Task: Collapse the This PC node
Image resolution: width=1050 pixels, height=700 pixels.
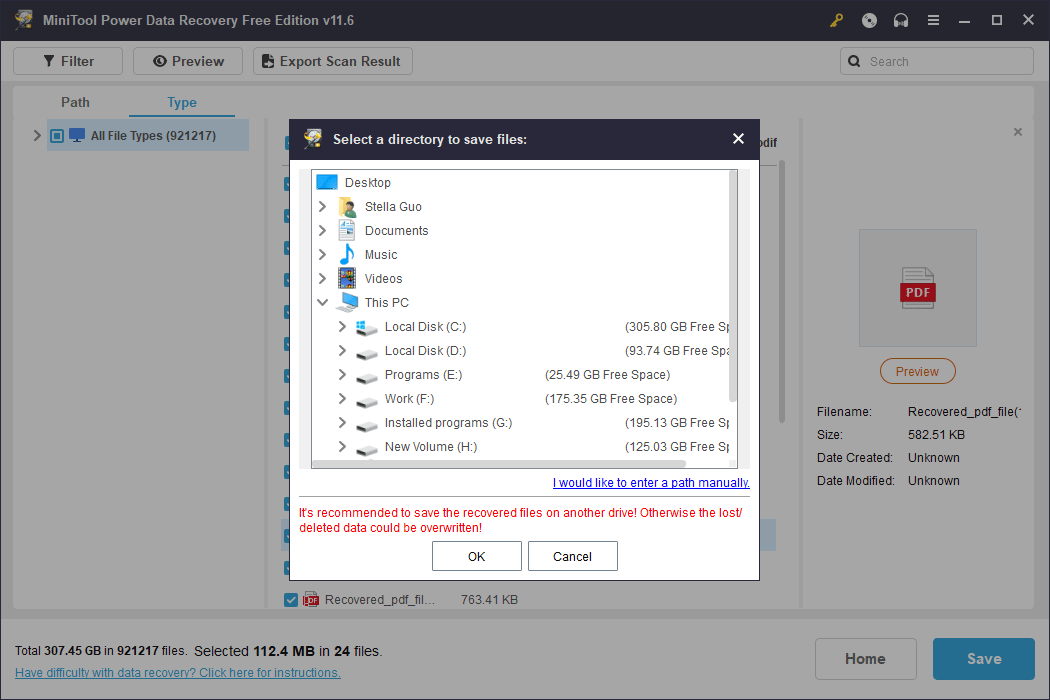Action: (x=322, y=302)
